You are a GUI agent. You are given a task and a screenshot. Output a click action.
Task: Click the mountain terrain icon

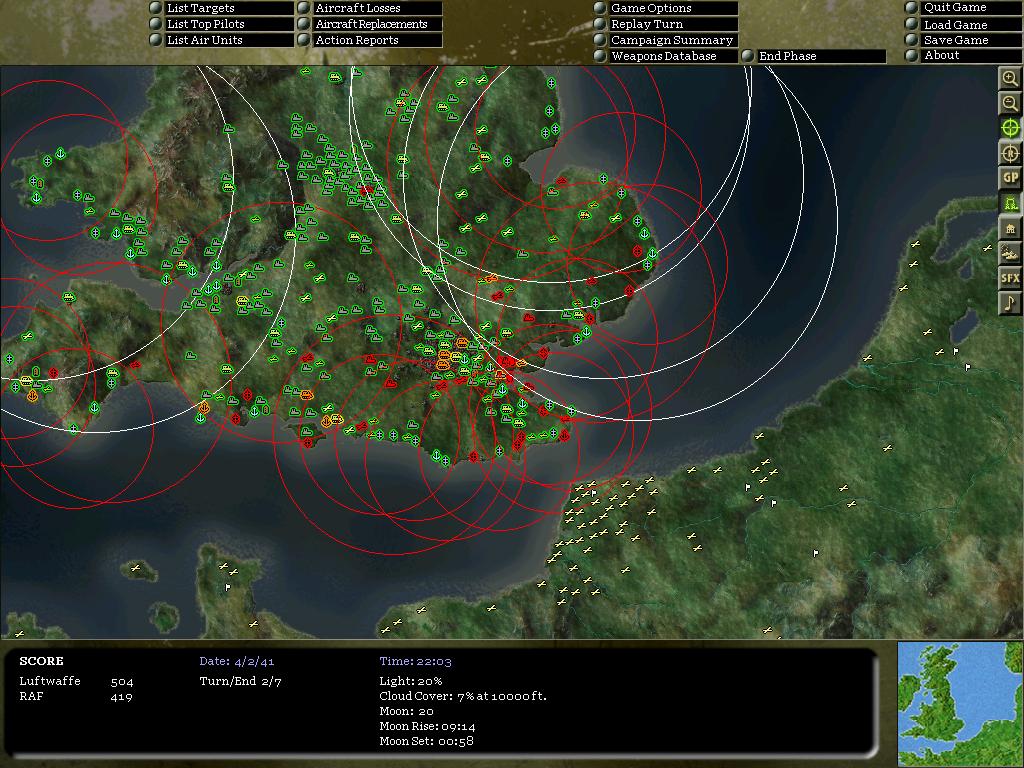tap(1011, 251)
